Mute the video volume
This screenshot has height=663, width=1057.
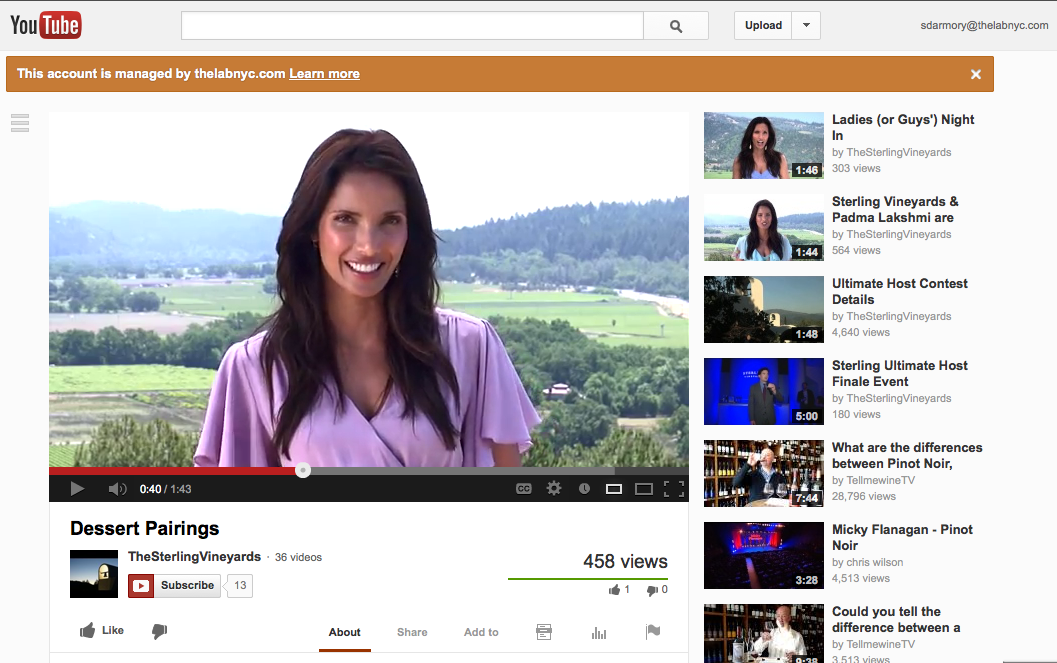[x=117, y=488]
